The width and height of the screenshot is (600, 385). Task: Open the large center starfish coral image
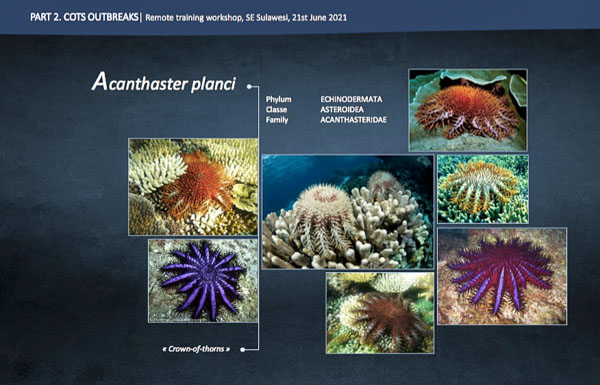click(348, 212)
